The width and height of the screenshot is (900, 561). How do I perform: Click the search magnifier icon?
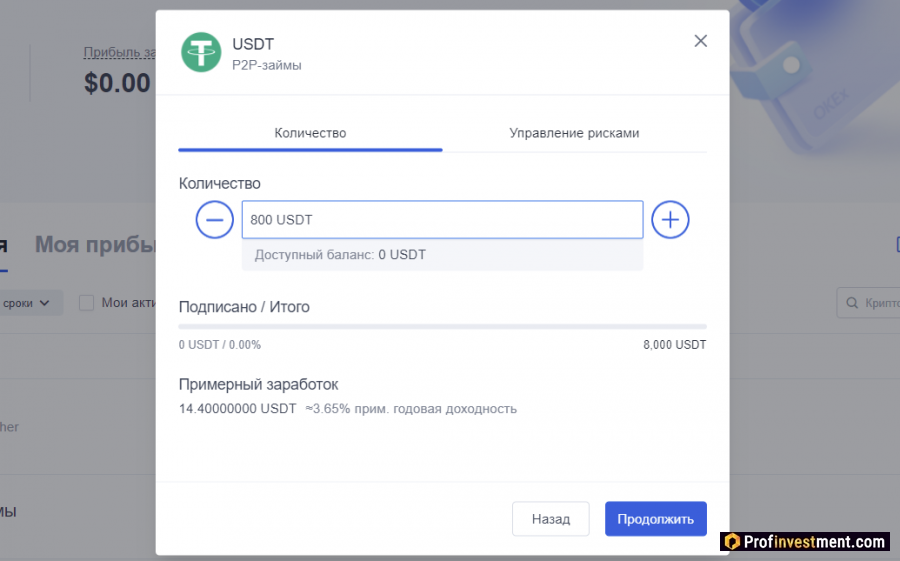[852, 303]
